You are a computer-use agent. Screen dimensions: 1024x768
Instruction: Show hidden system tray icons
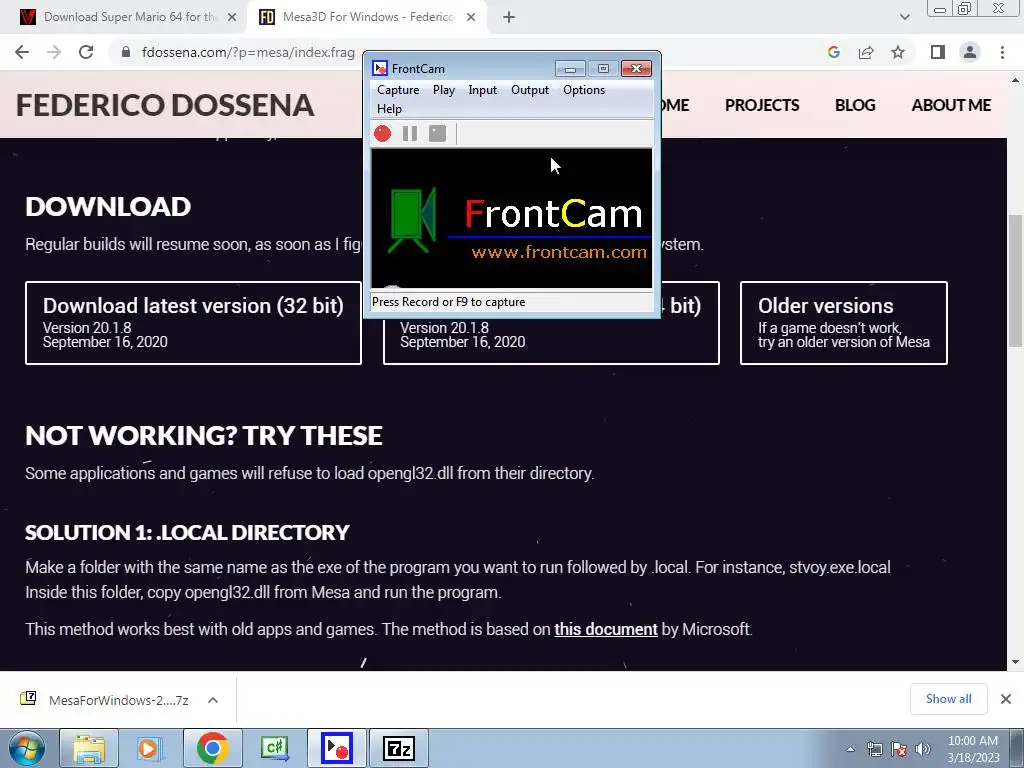(850, 749)
